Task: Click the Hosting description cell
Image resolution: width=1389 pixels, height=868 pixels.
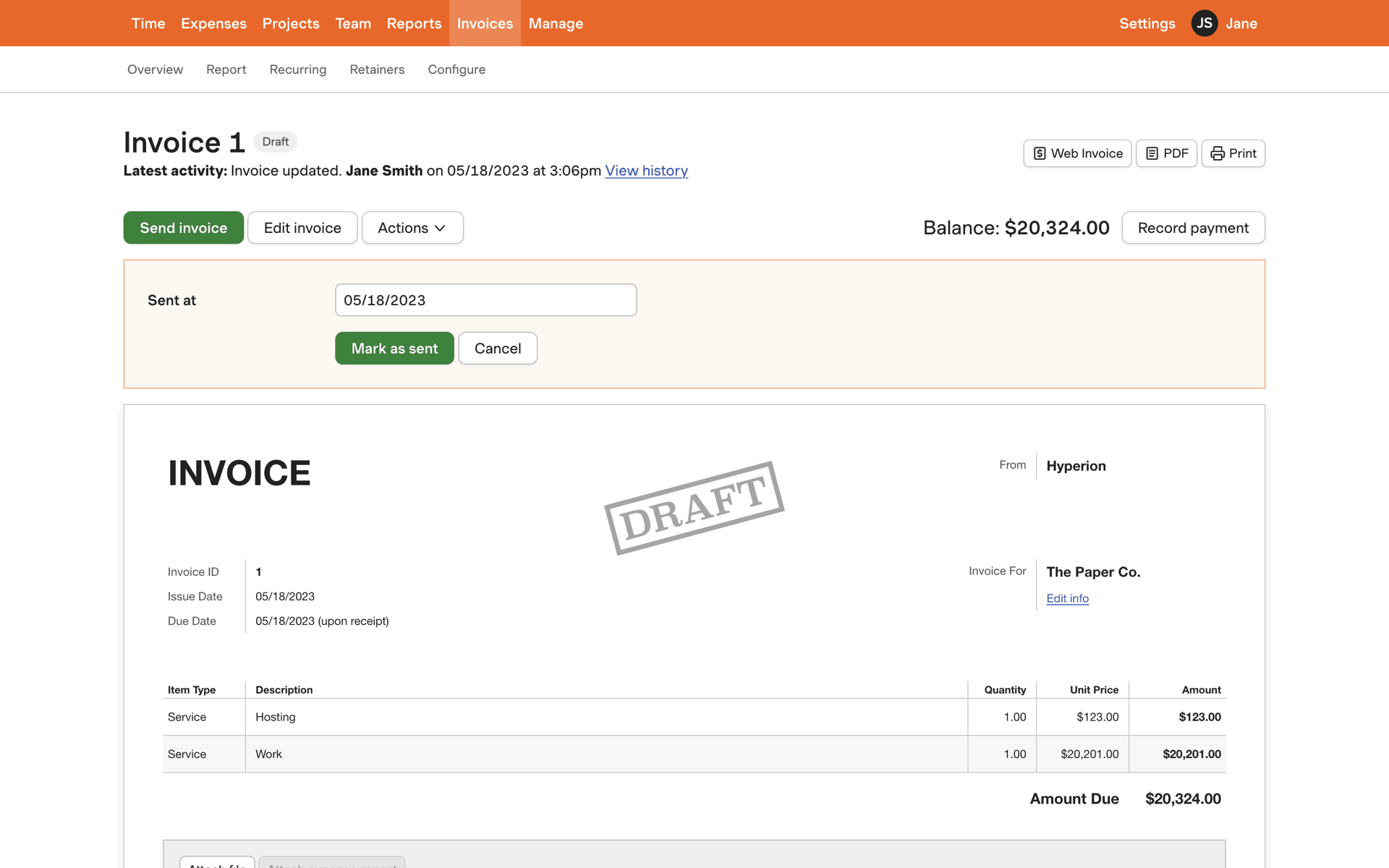Action: [x=606, y=717]
